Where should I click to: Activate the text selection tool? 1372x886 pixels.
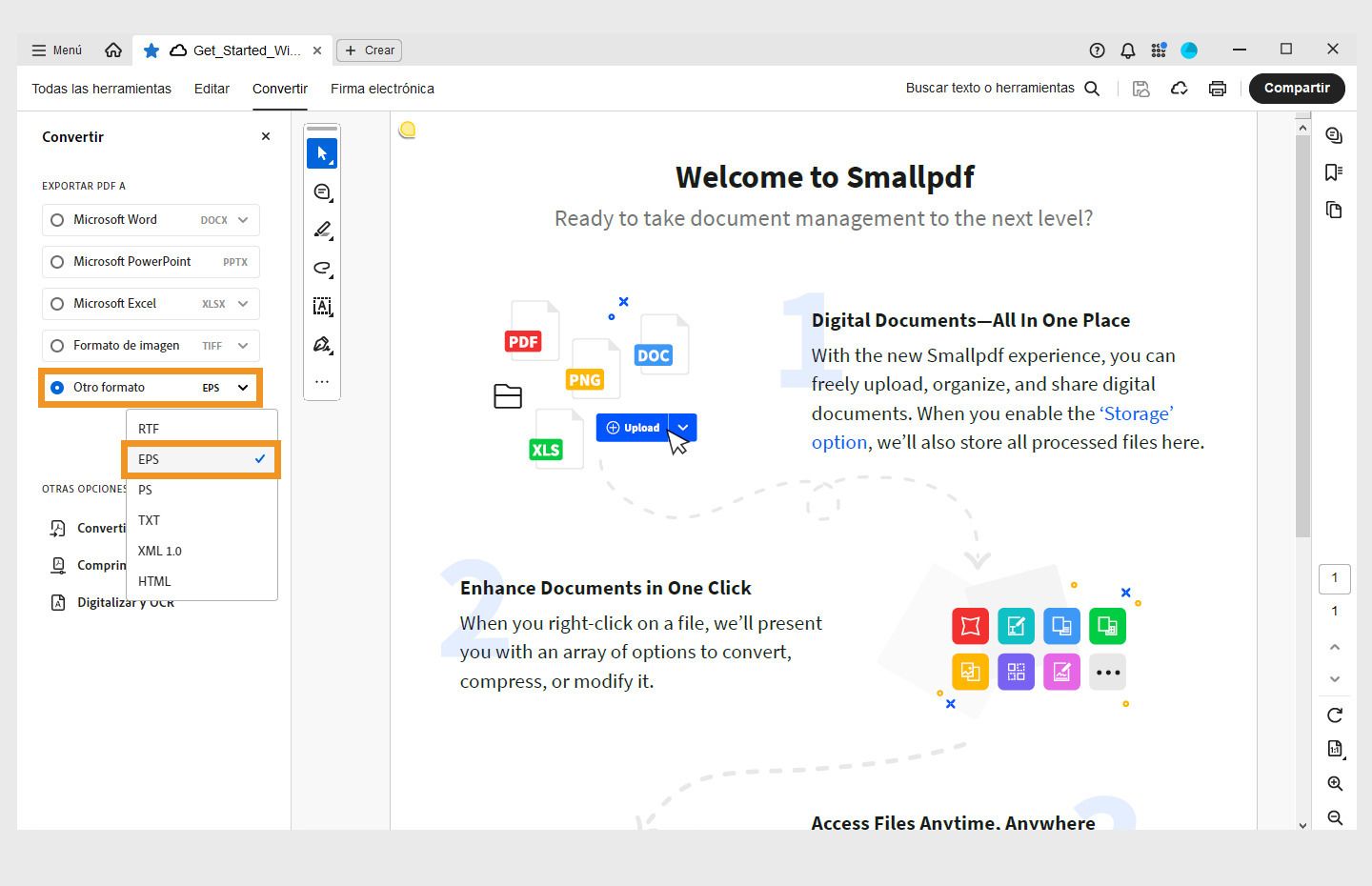322,306
